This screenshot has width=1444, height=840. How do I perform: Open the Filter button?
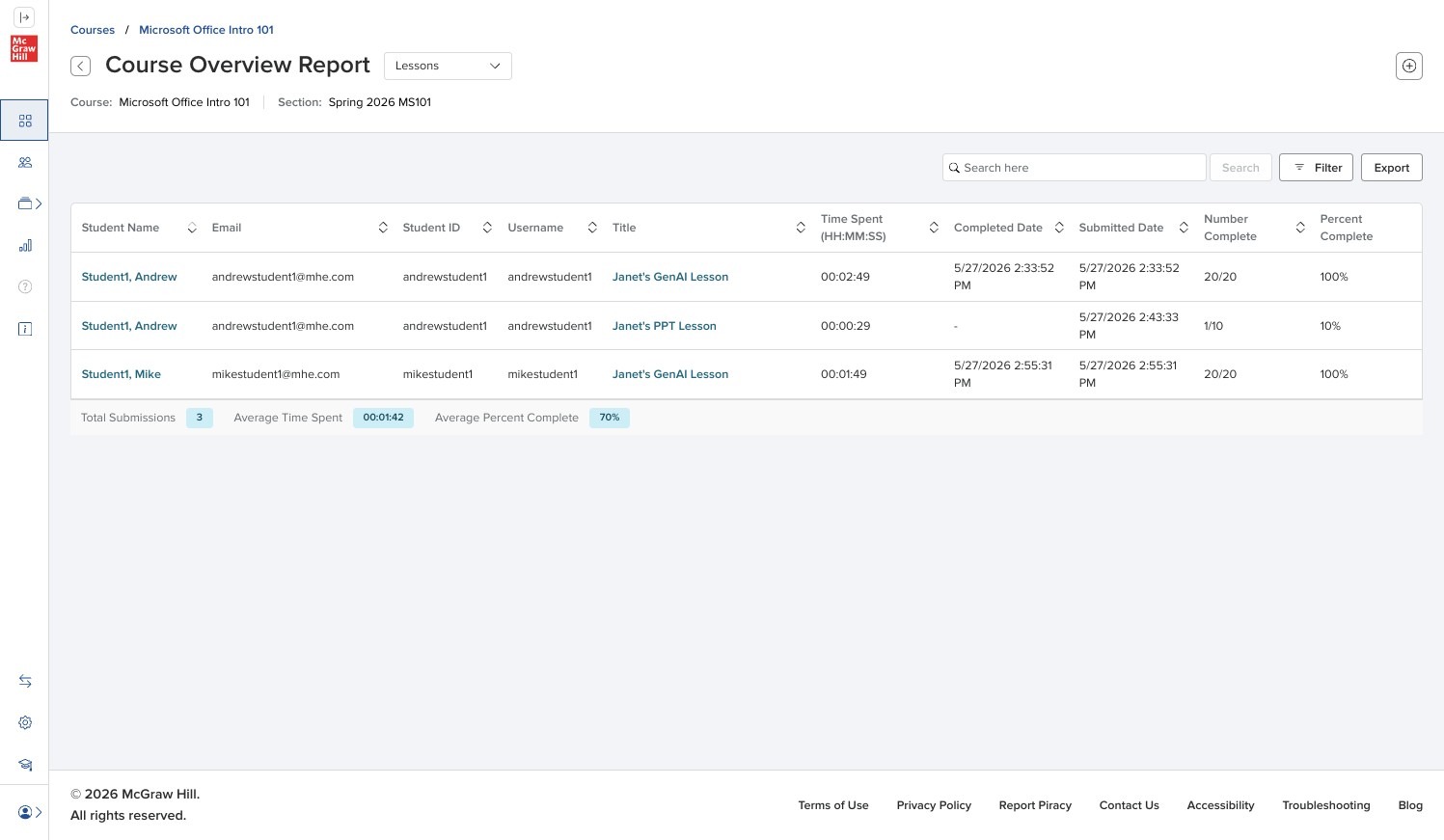tap(1317, 168)
